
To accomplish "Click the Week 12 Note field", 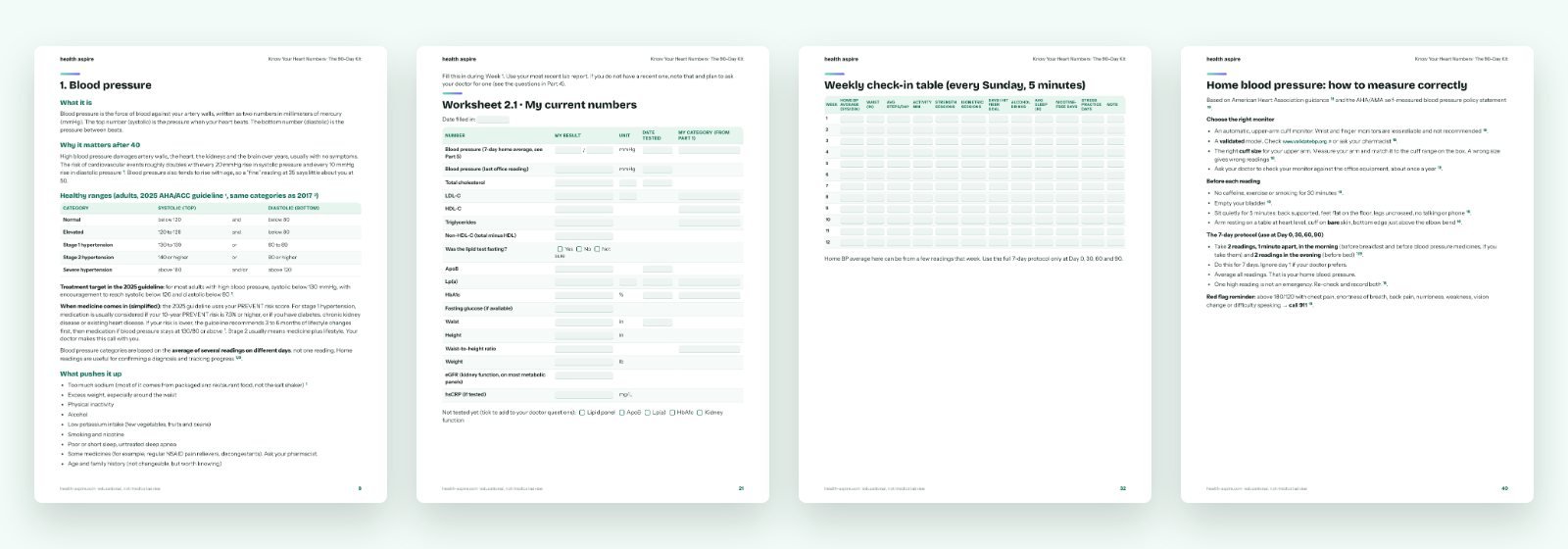I will [x=1115, y=242].
